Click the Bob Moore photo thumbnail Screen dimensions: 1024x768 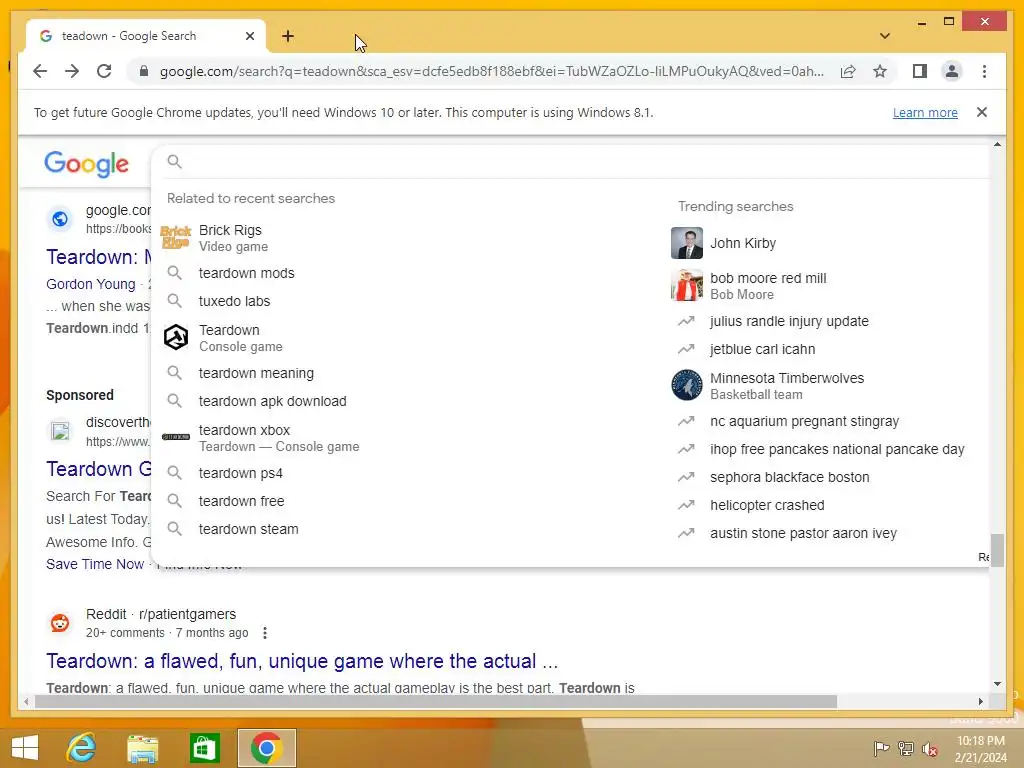tap(687, 285)
